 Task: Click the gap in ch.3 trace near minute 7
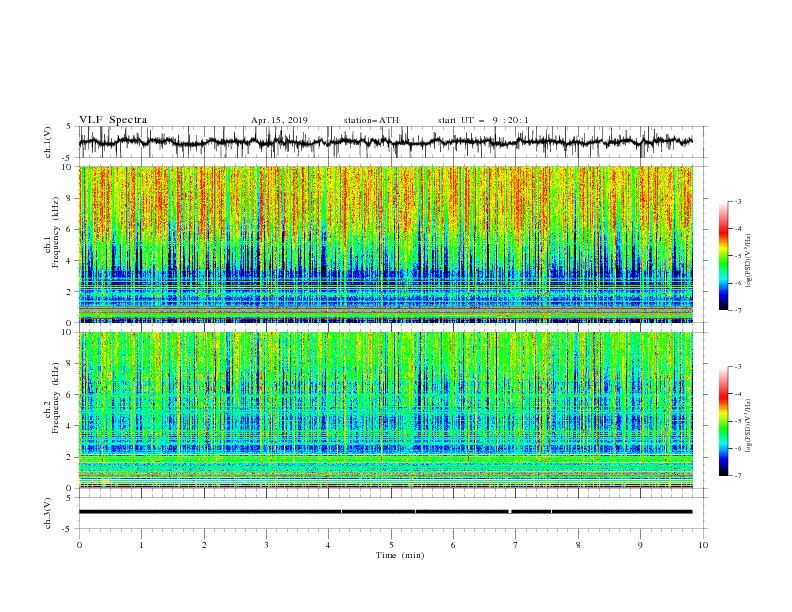510,512
